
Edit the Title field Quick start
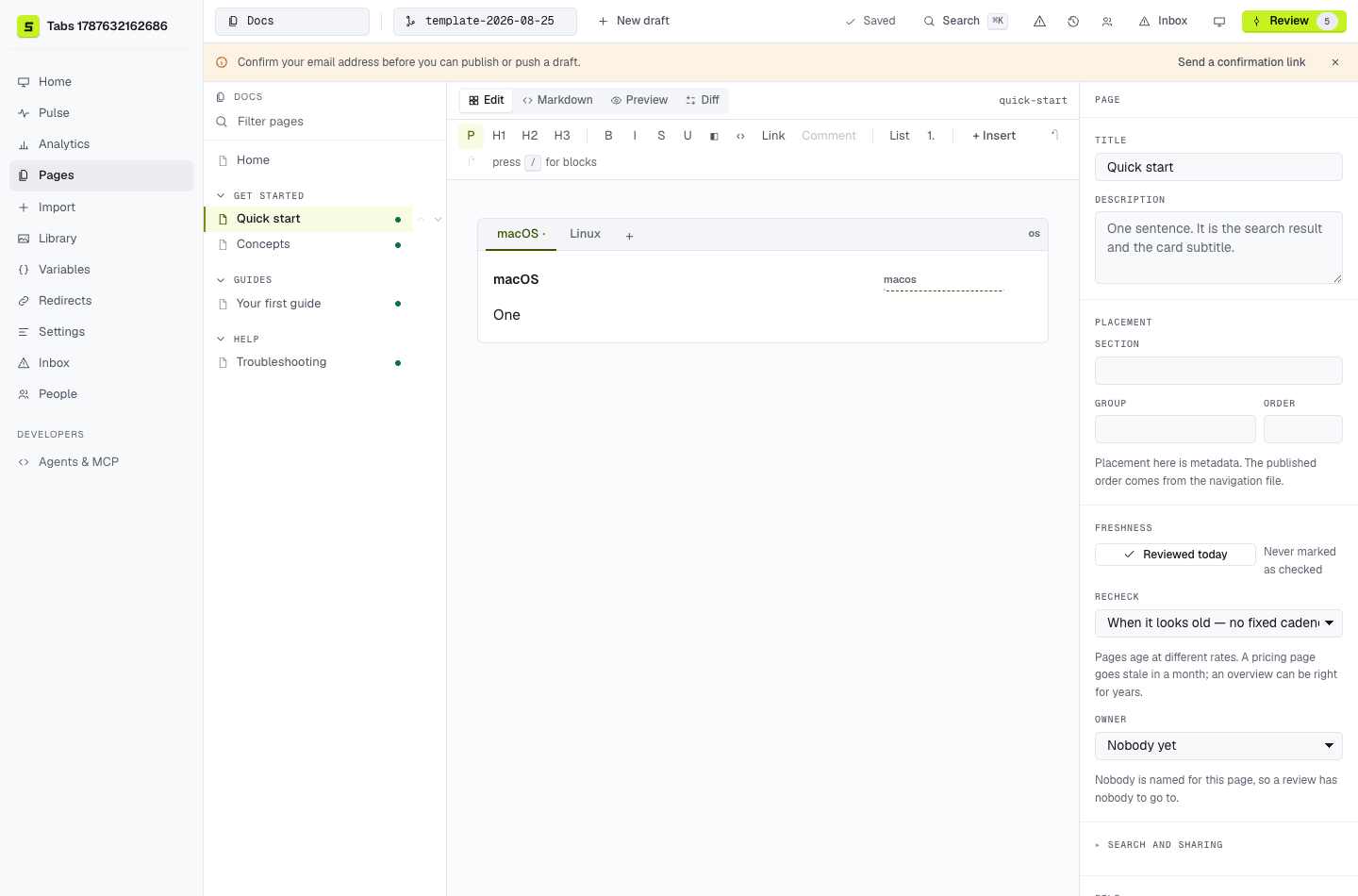pos(1218,167)
